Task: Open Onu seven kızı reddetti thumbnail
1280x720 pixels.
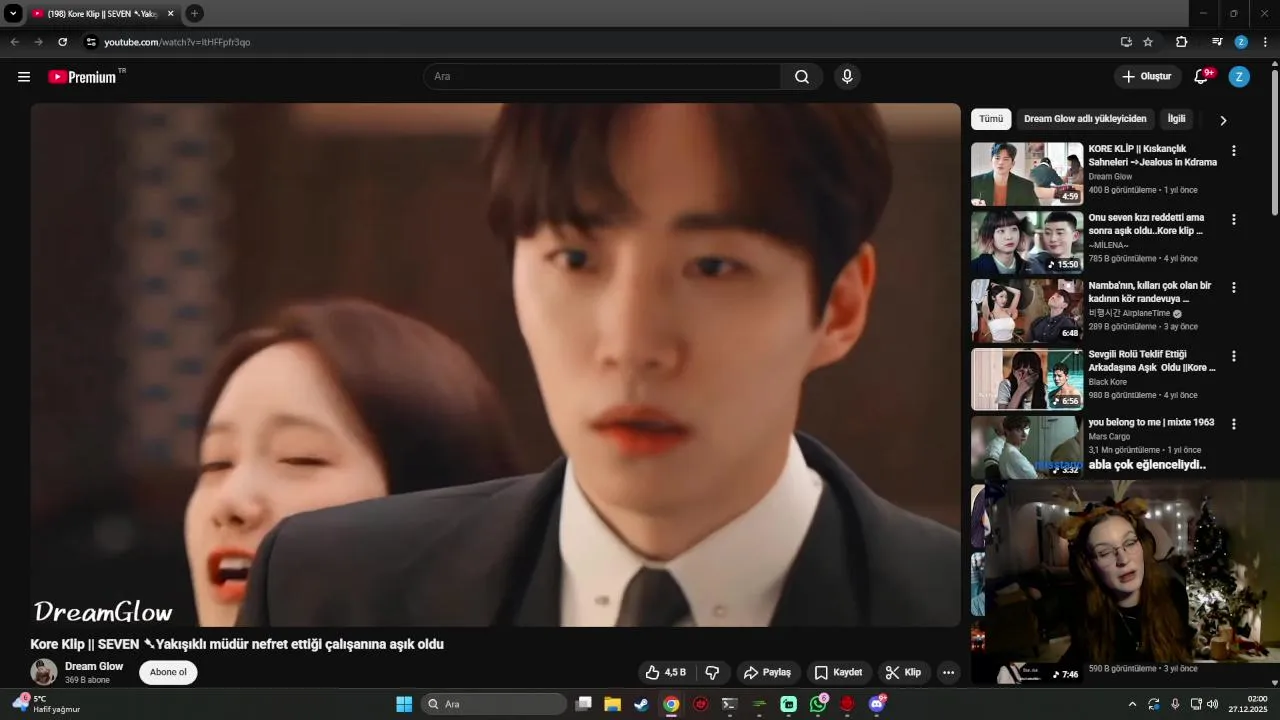Action: [1027, 242]
